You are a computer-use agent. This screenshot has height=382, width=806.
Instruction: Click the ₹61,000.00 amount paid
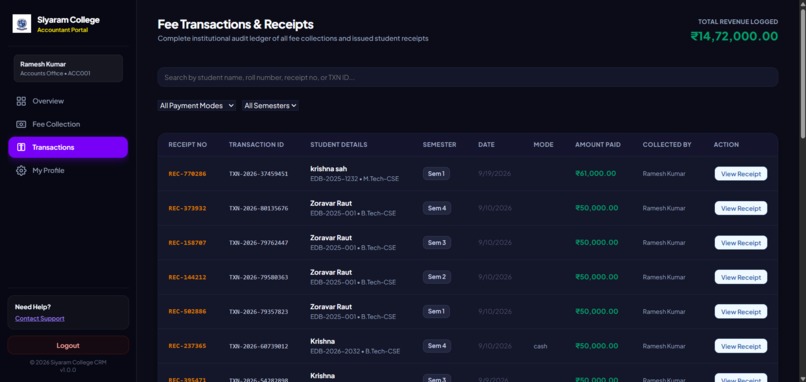click(595, 173)
